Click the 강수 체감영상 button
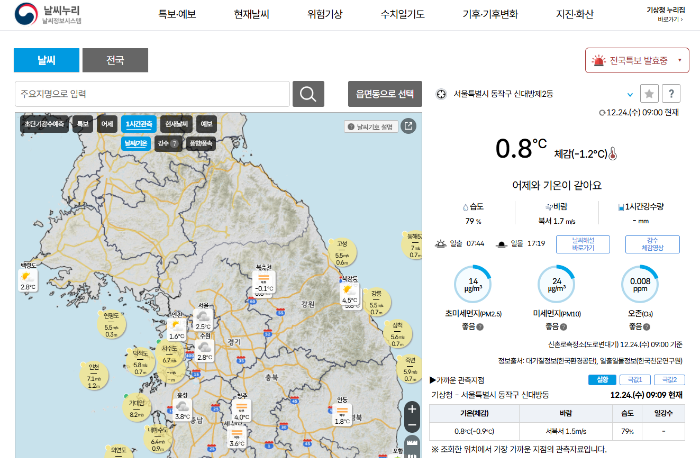This screenshot has width=700, height=458. pos(652,244)
